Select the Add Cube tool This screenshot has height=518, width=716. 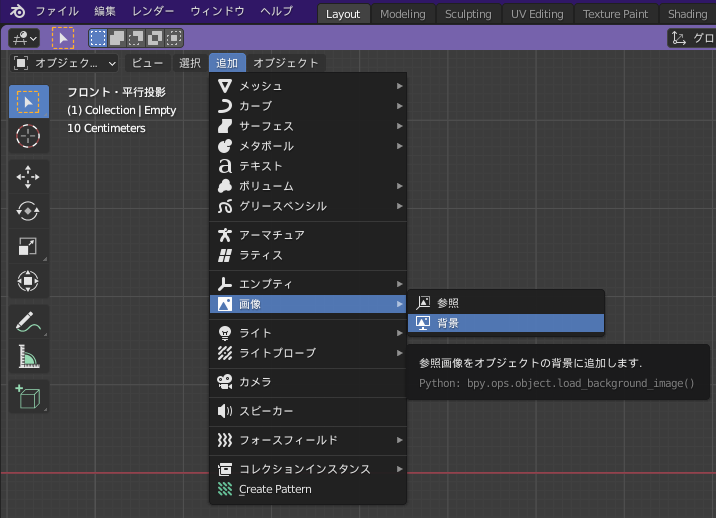click(x=28, y=396)
